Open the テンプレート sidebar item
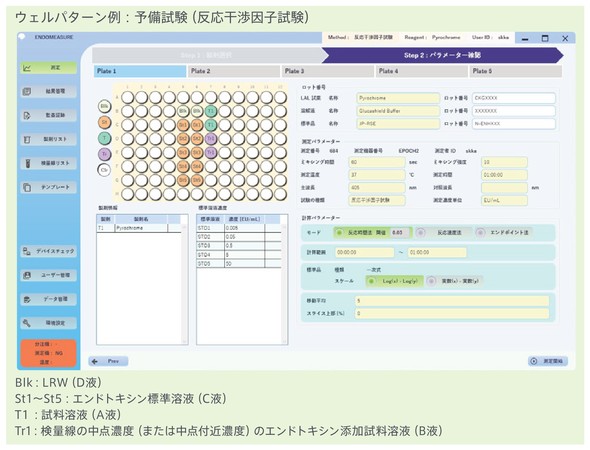The image size is (590, 450). (x=49, y=187)
